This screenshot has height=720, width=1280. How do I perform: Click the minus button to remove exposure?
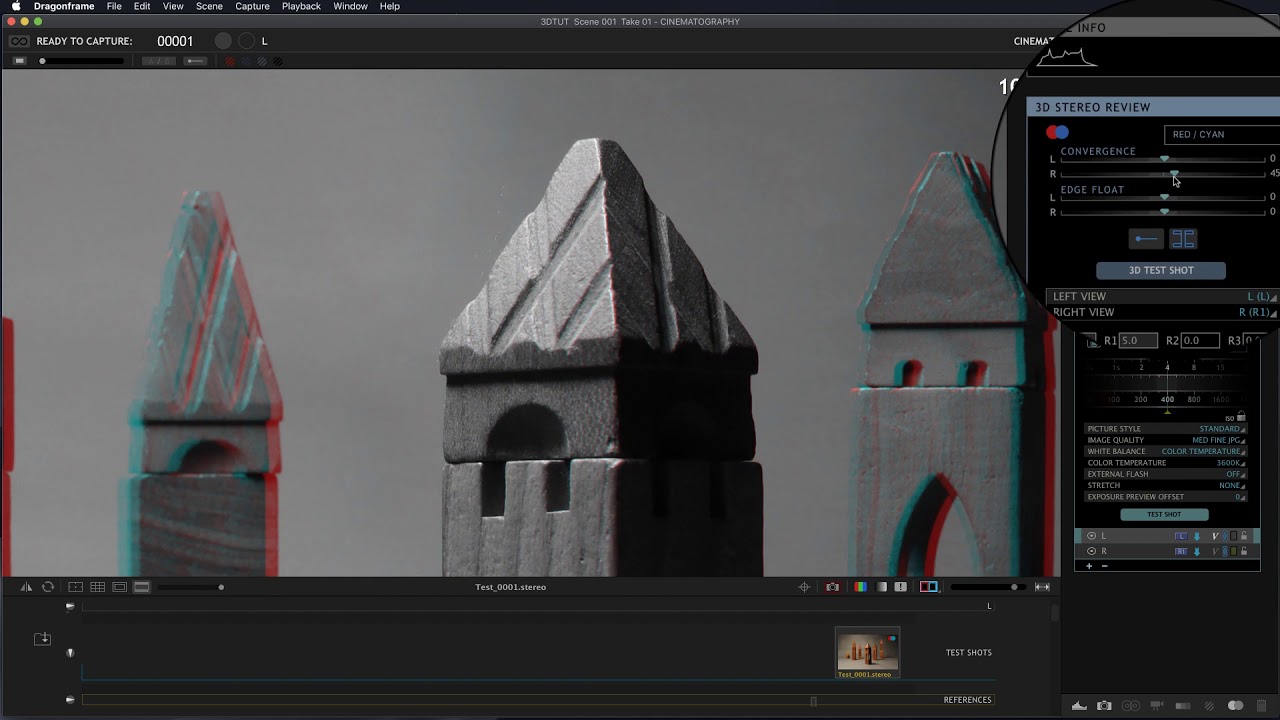[x=1104, y=566]
